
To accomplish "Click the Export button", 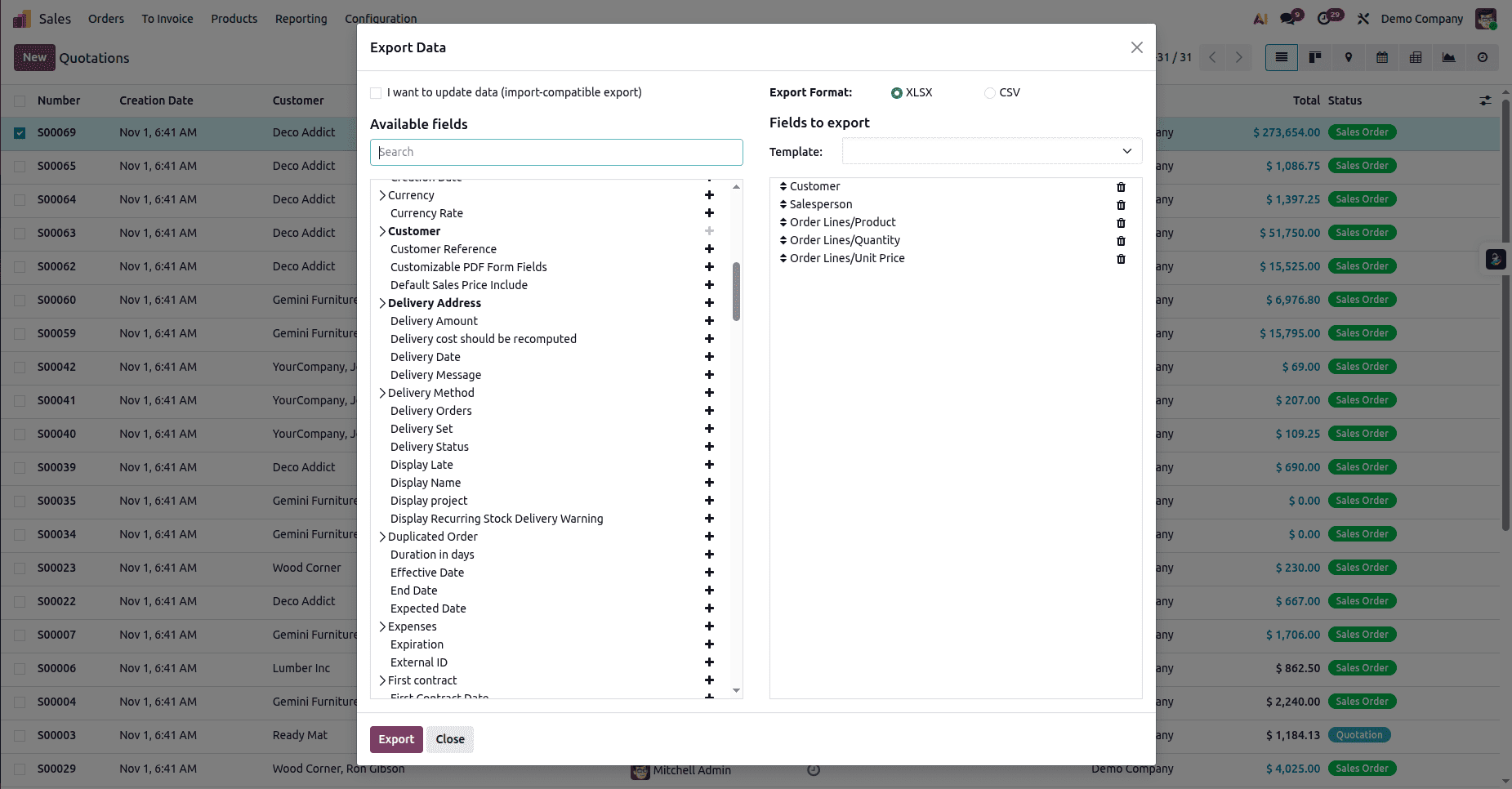I will pos(396,738).
